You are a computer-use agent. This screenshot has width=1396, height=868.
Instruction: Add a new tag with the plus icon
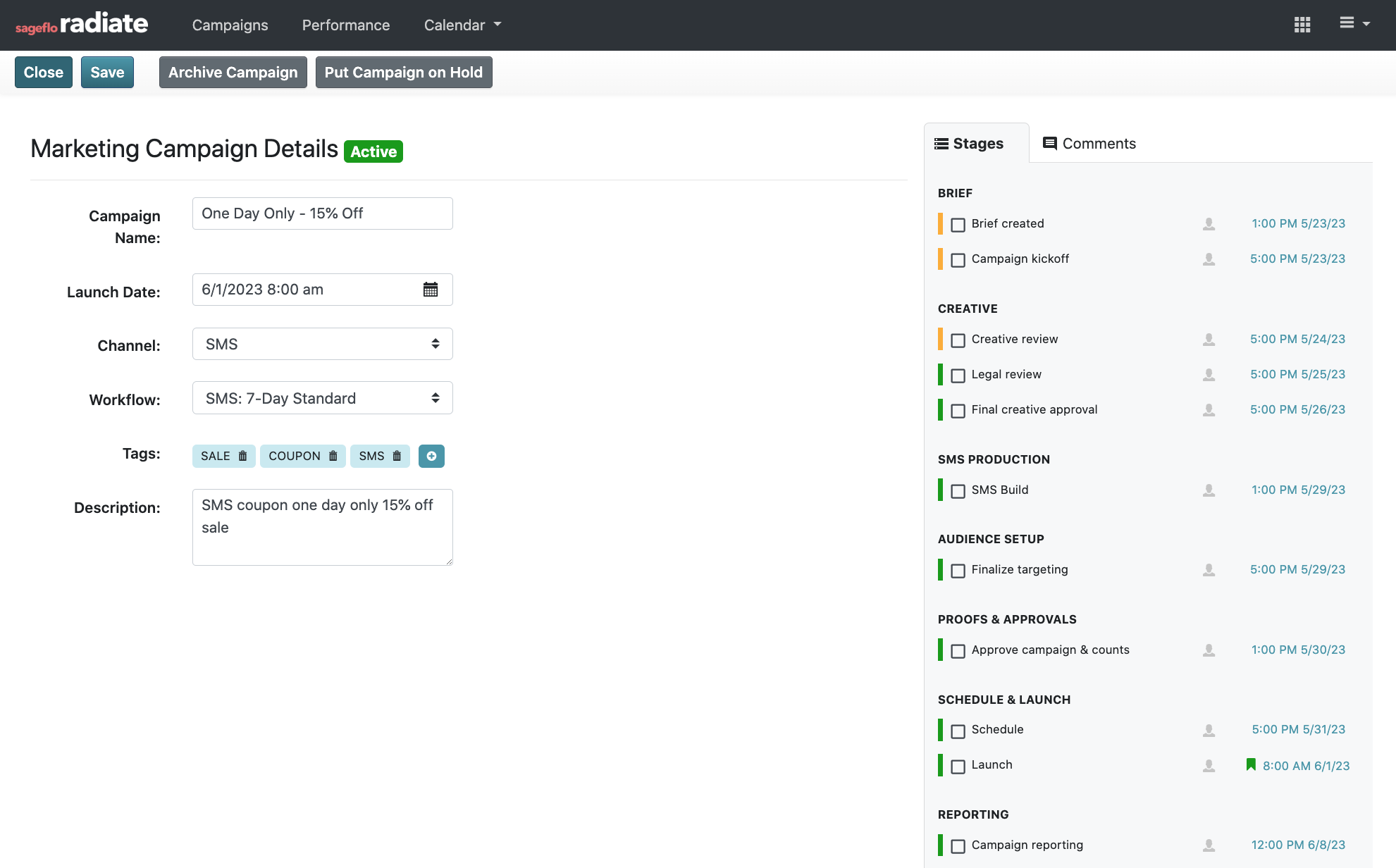pos(431,456)
